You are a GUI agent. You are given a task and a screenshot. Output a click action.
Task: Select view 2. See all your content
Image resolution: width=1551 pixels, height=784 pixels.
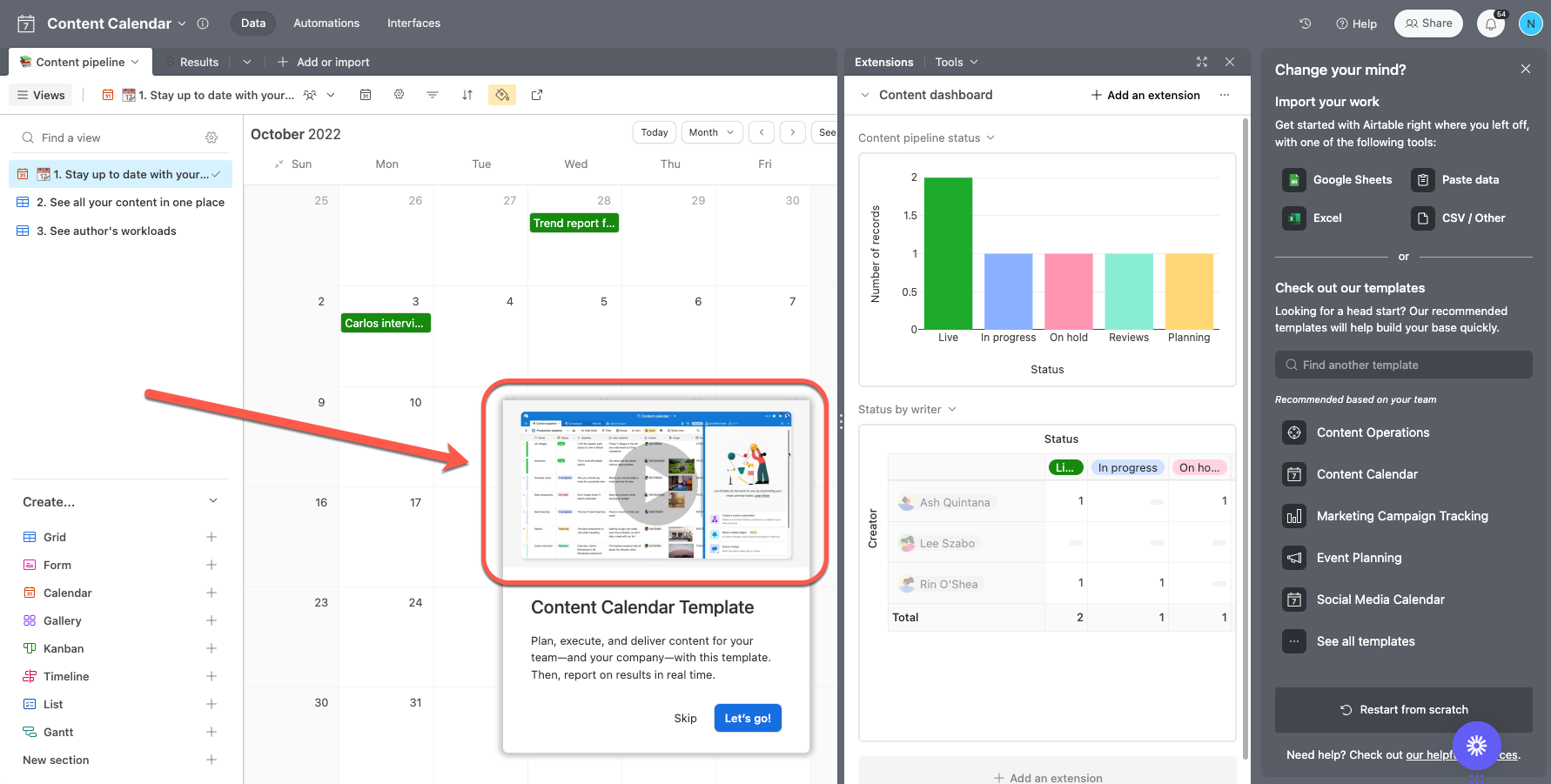coord(121,202)
